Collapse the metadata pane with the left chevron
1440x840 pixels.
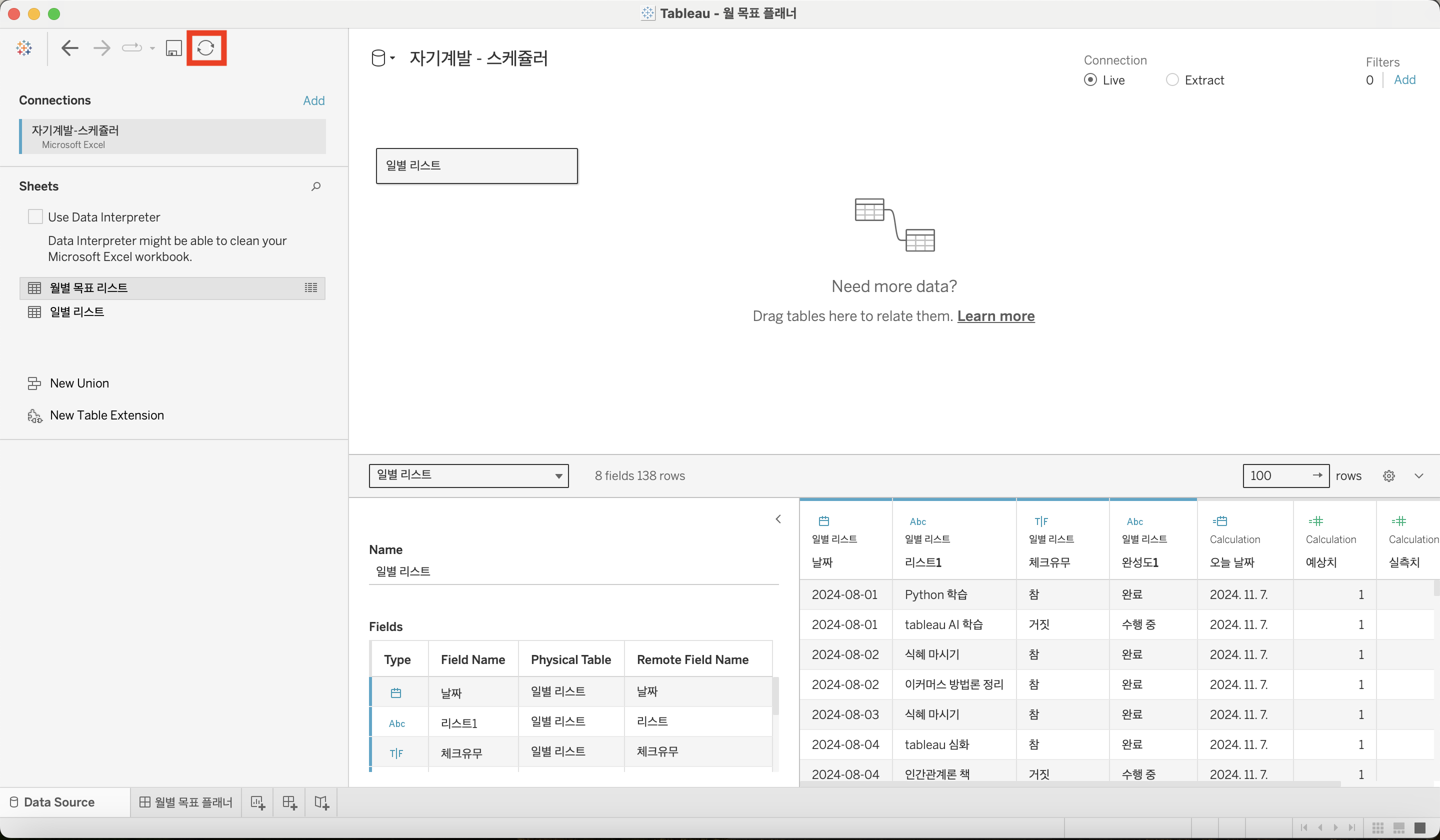pos(778,519)
